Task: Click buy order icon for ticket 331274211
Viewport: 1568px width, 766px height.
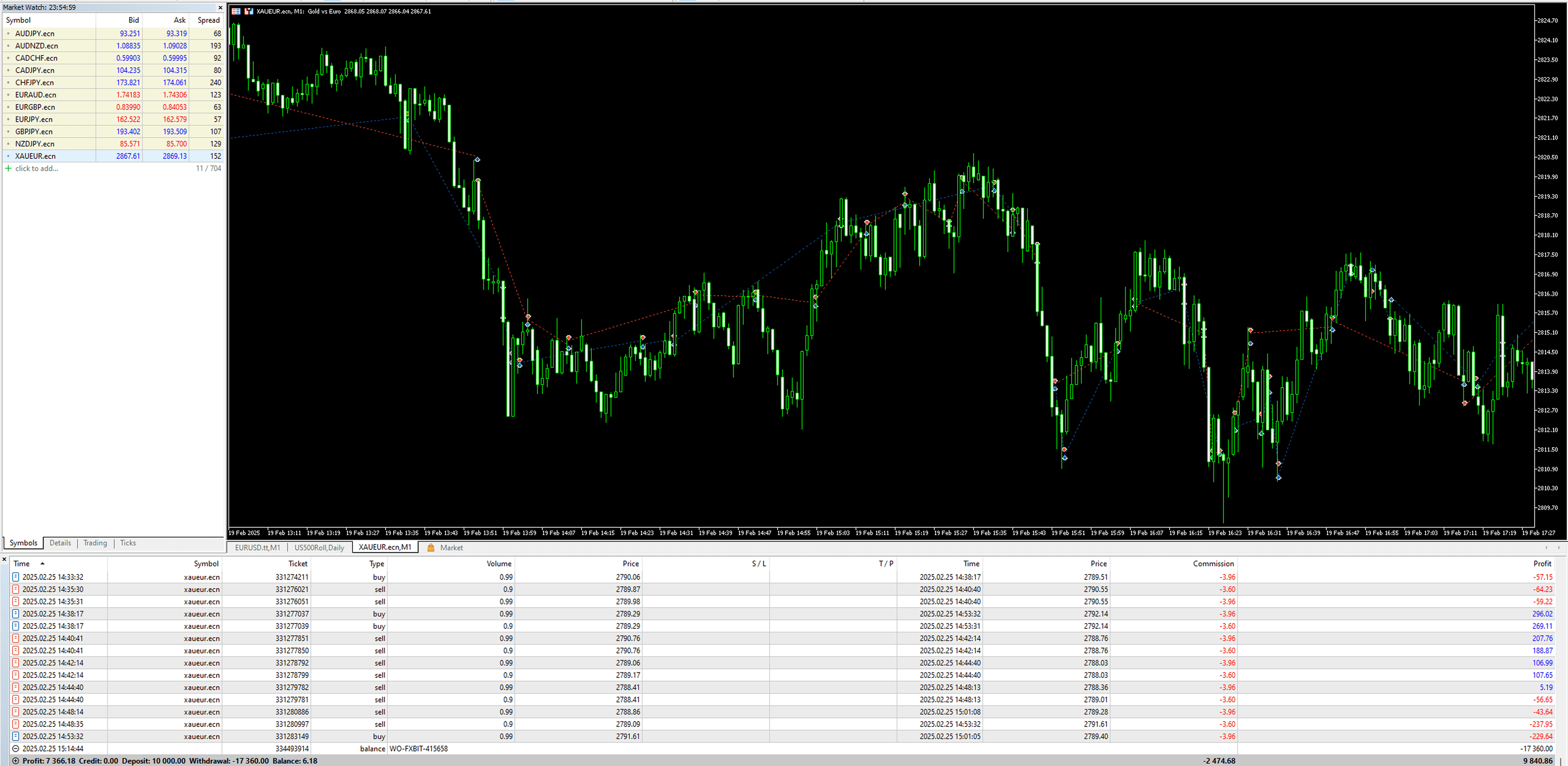Action: pyautogui.click(x=16, y=577)
